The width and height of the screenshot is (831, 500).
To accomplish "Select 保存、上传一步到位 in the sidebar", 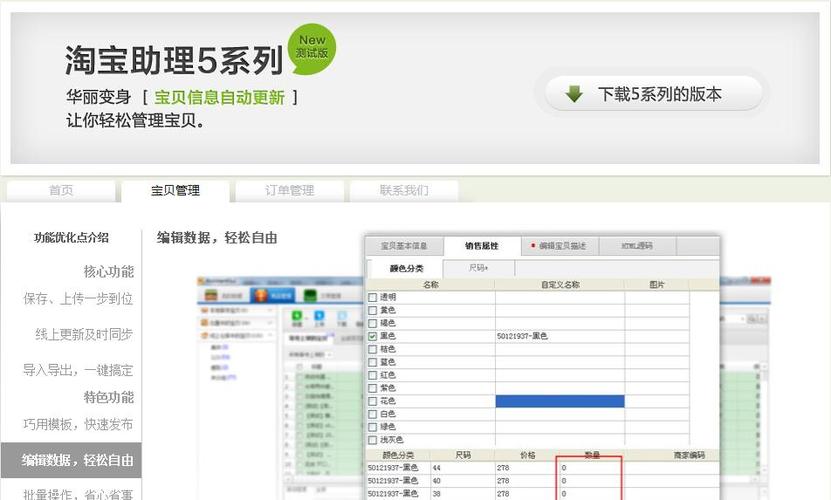I will [x=78, y=299].
